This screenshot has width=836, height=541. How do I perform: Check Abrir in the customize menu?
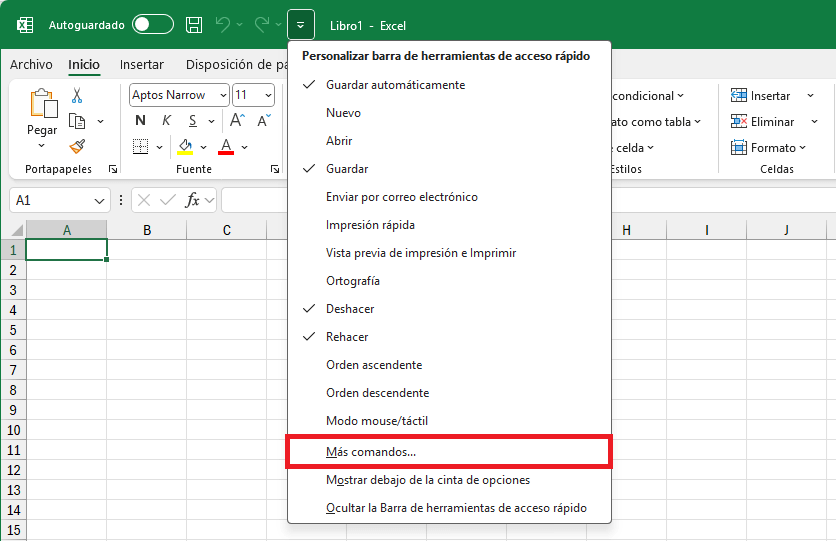point(449,141)
